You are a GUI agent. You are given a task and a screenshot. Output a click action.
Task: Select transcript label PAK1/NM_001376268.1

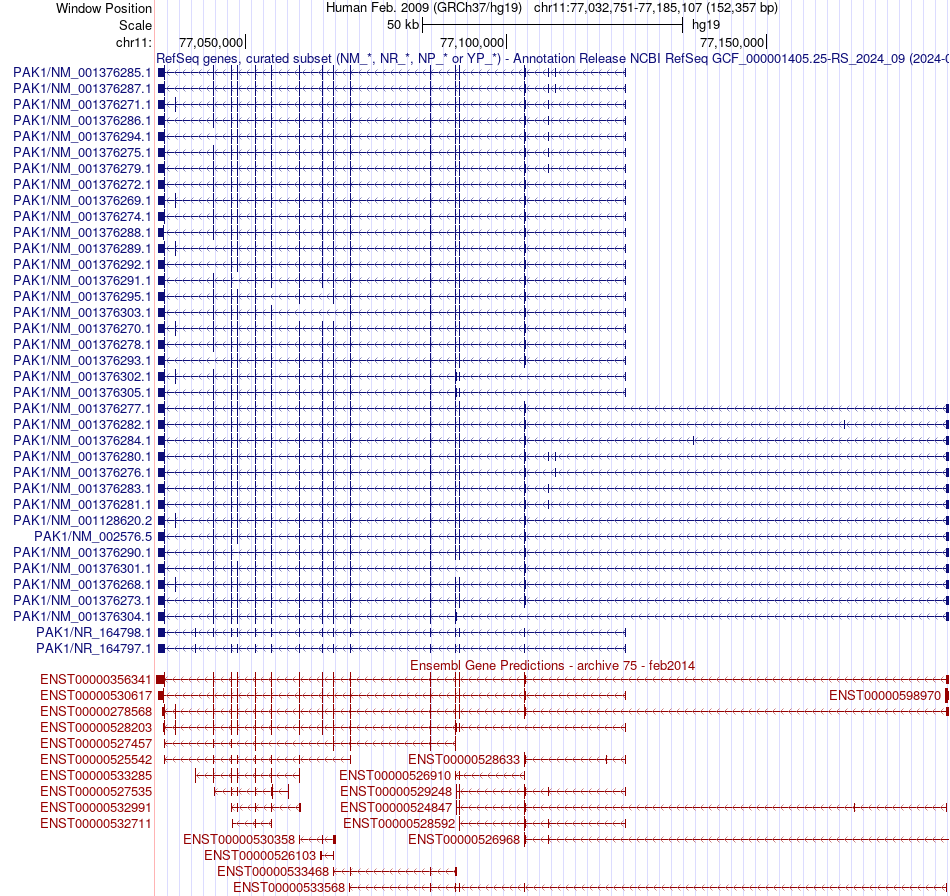pos(82,585)
